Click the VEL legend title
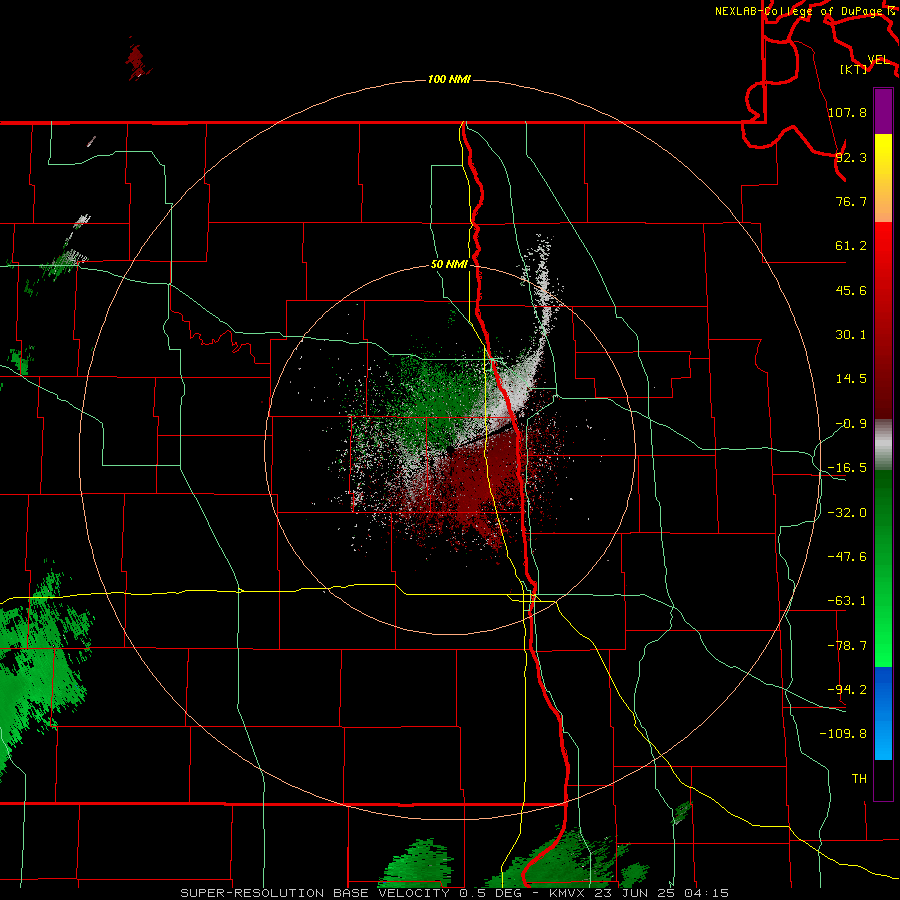900x900 pixels. pyautogui.click(x=878, y=60)
